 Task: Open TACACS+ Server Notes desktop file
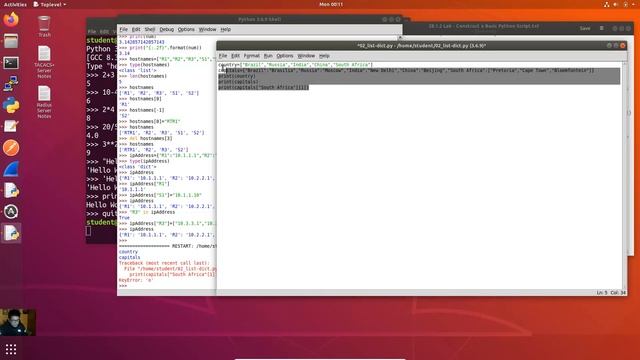pyautogui.click(x=44, y=62)
